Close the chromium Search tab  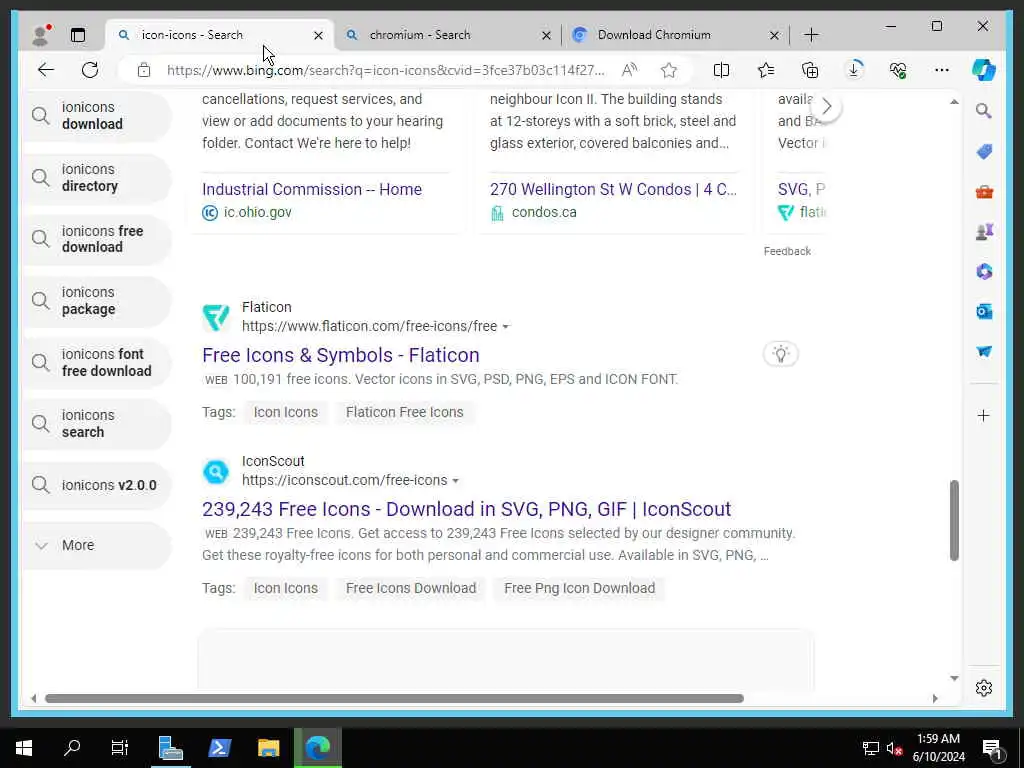tap(546, 35)
